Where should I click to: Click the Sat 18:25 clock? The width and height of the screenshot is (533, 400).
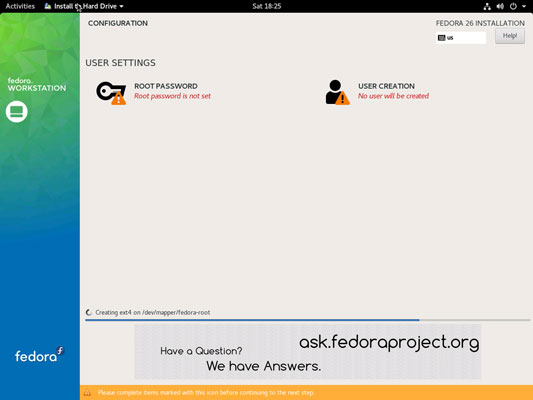click(266, 6)
